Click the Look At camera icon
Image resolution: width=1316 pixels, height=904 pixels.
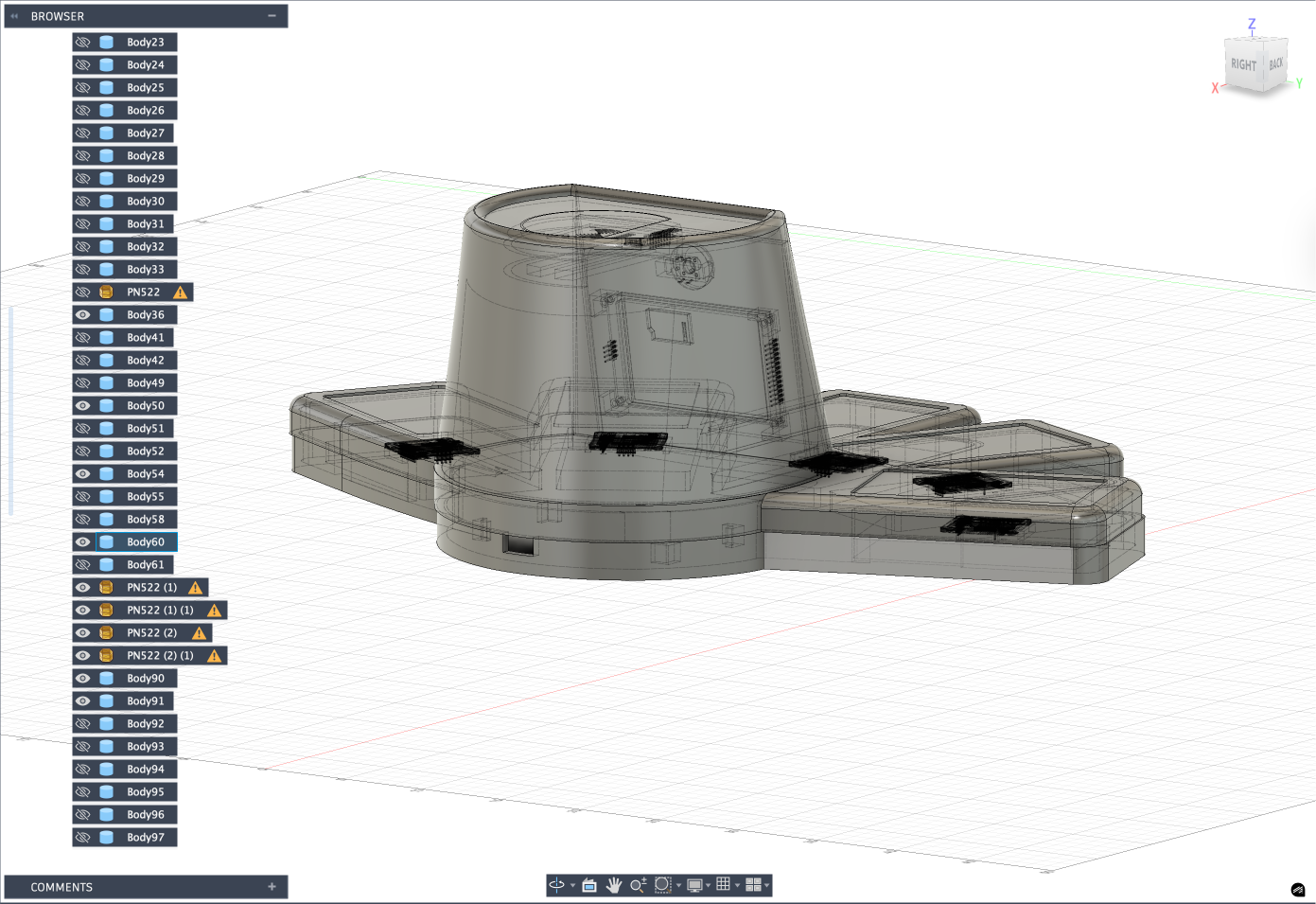(589, 885)
